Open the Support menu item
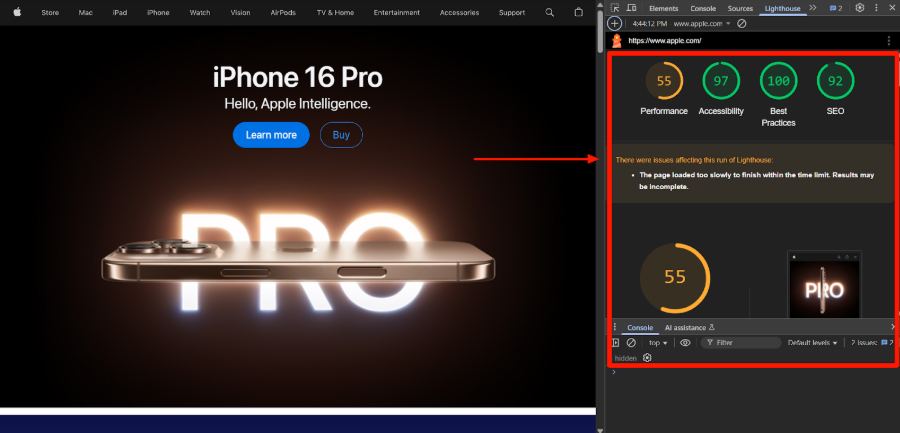 (512, 12)
